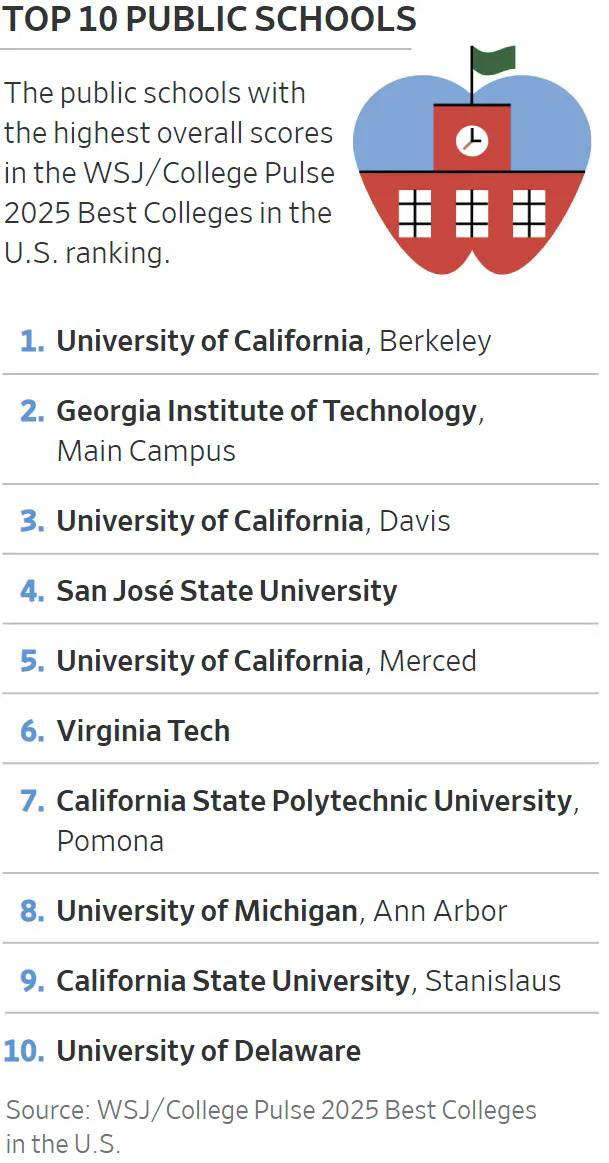Click the middle window of the schoolhouse
Viewport: 609px width, 1163px height.
(471, 212)
